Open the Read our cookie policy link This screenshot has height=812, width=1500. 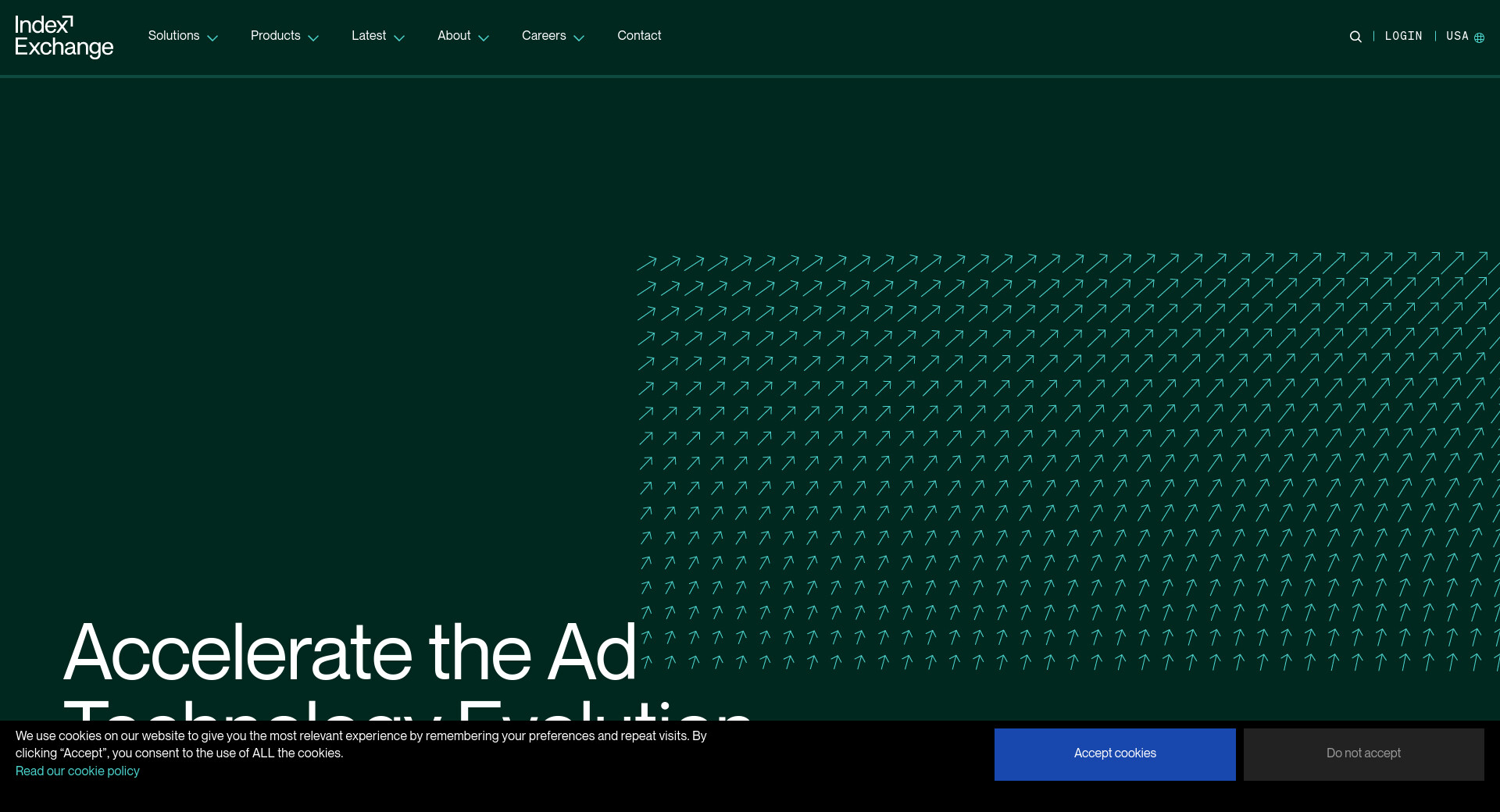coord(77,771)
